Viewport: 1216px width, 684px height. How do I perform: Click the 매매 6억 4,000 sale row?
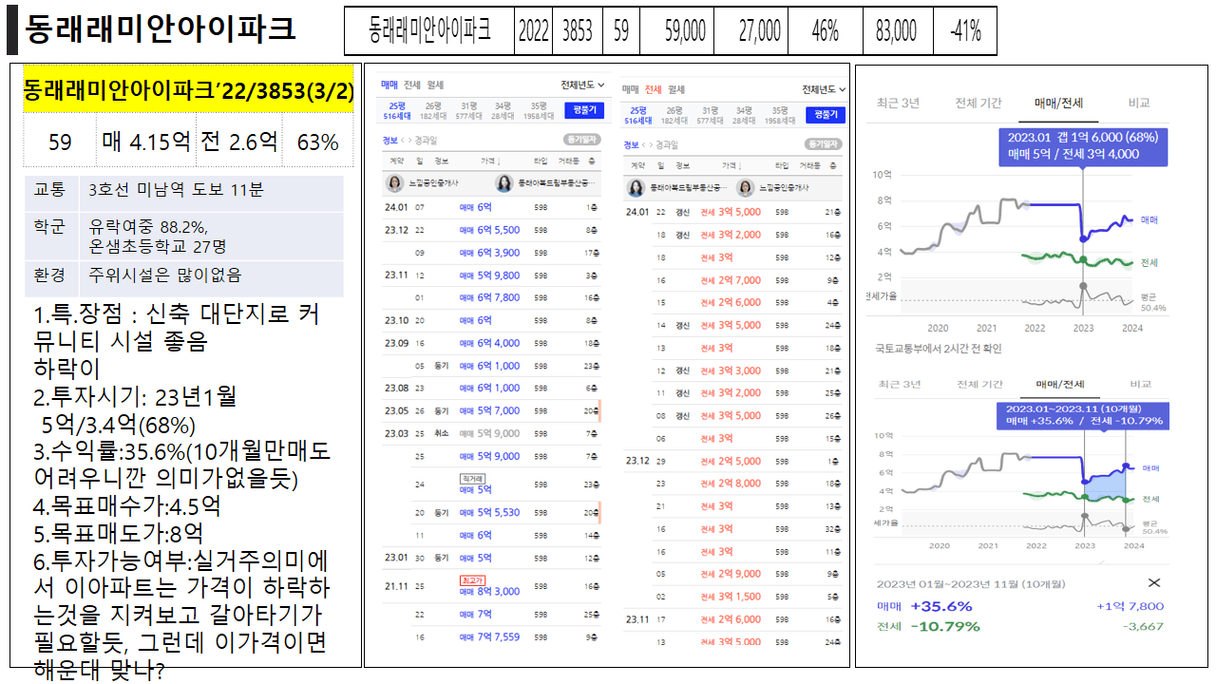(492, 343)
